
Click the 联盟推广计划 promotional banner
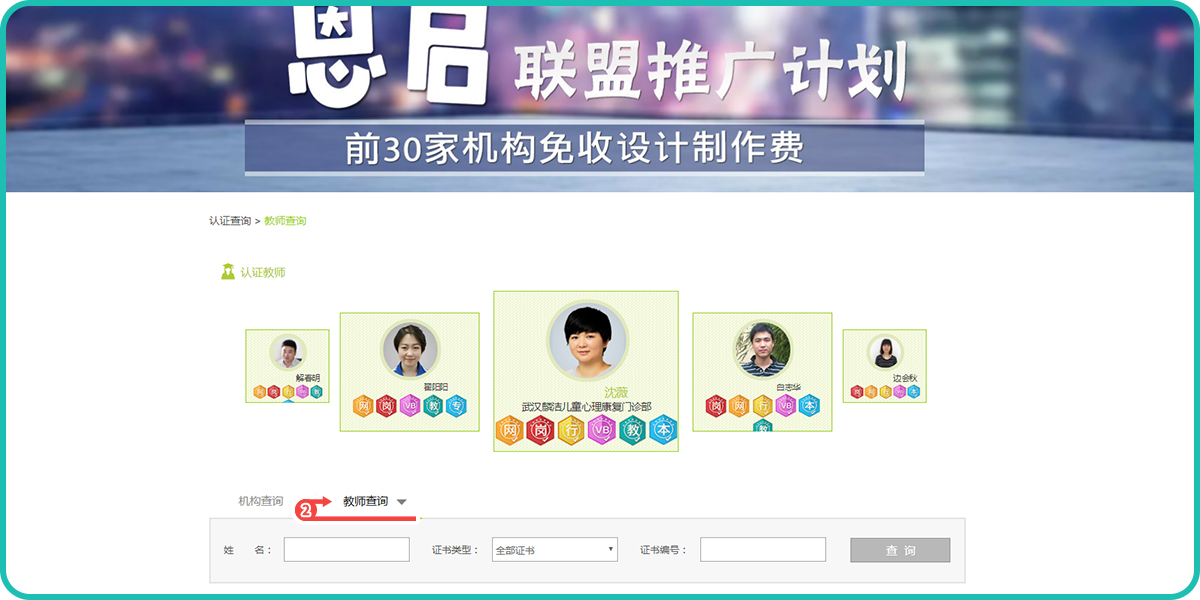[x=600, y=98]
